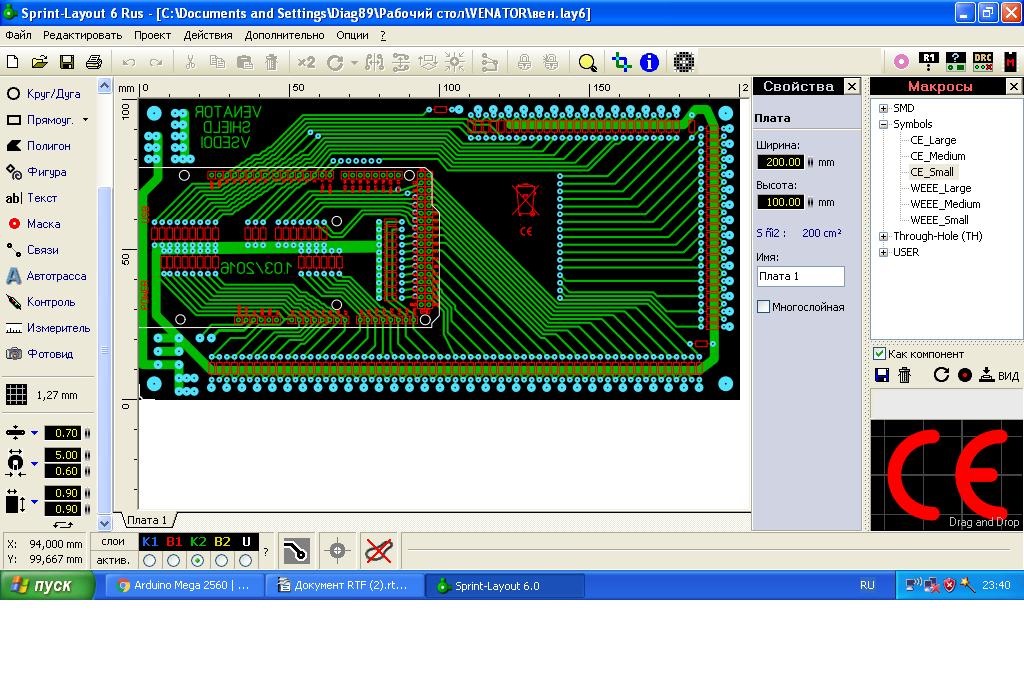The image size is (1024, 680).
Task: Collapse the Symbols macros folder
Action: 884,124
